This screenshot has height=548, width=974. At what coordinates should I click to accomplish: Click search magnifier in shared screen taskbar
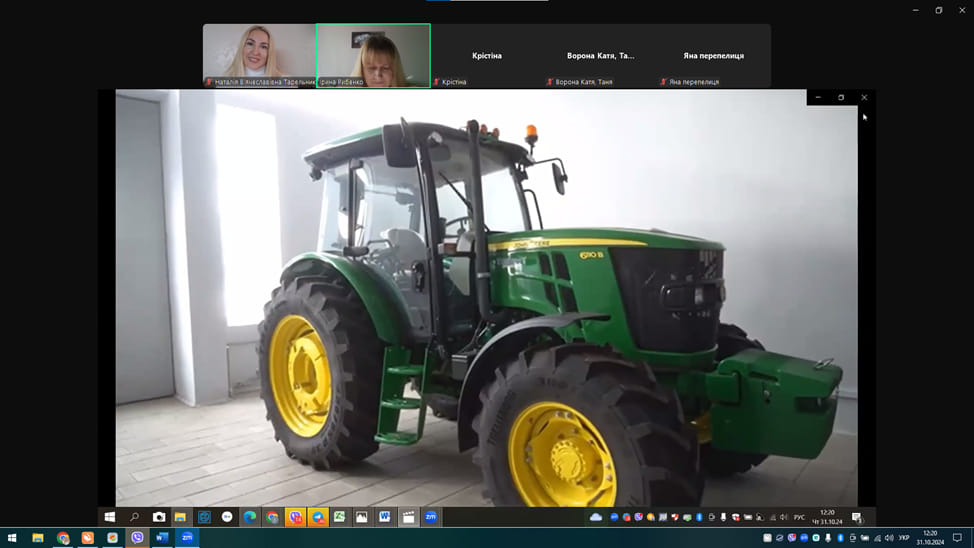(134, 517)
